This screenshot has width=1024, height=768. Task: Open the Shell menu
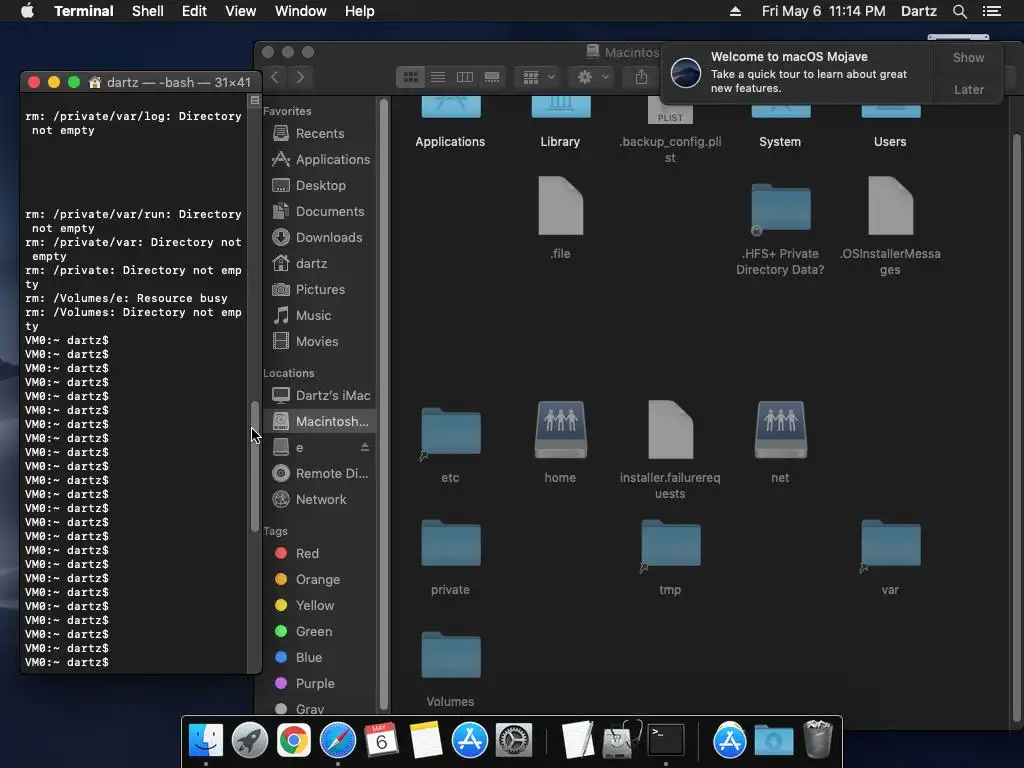(148, 11)
